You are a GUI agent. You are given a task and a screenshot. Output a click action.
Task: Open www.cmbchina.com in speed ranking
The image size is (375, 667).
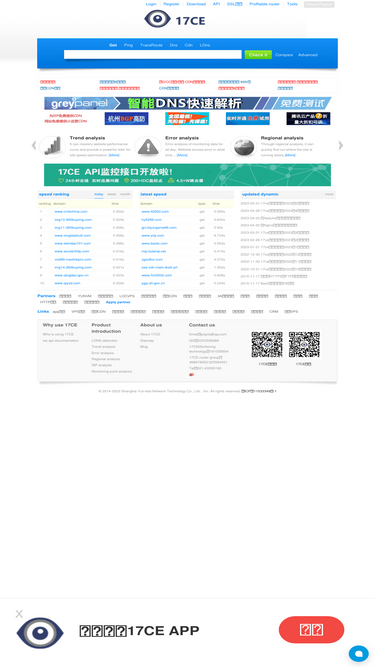(71, 211)
